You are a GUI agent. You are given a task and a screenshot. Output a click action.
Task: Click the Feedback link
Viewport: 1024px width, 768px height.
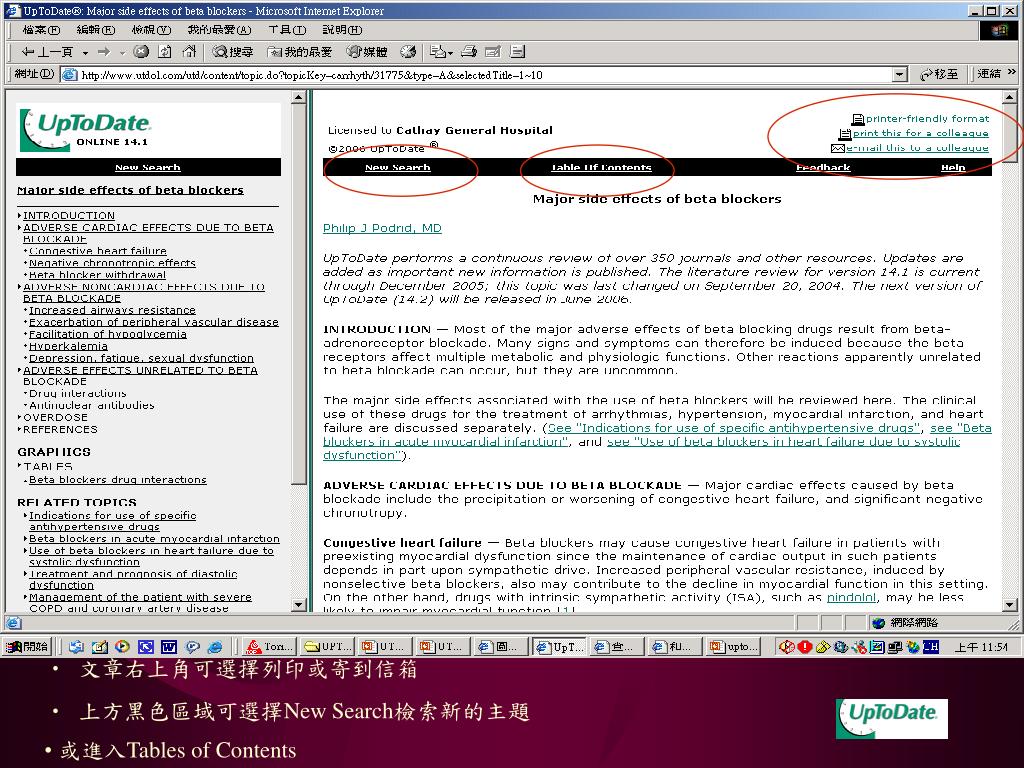823,168
